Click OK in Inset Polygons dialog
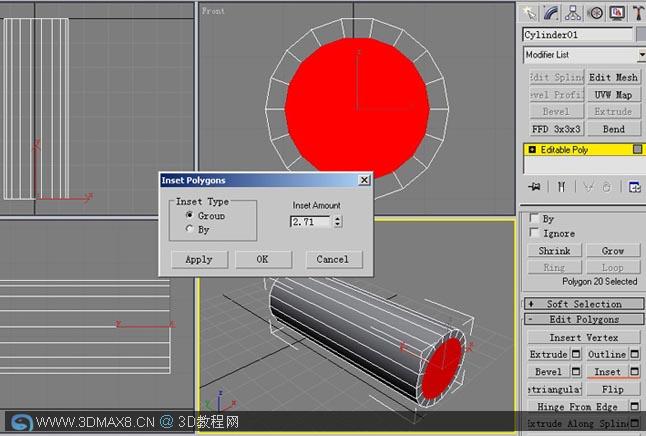 (x=263, y=260)
